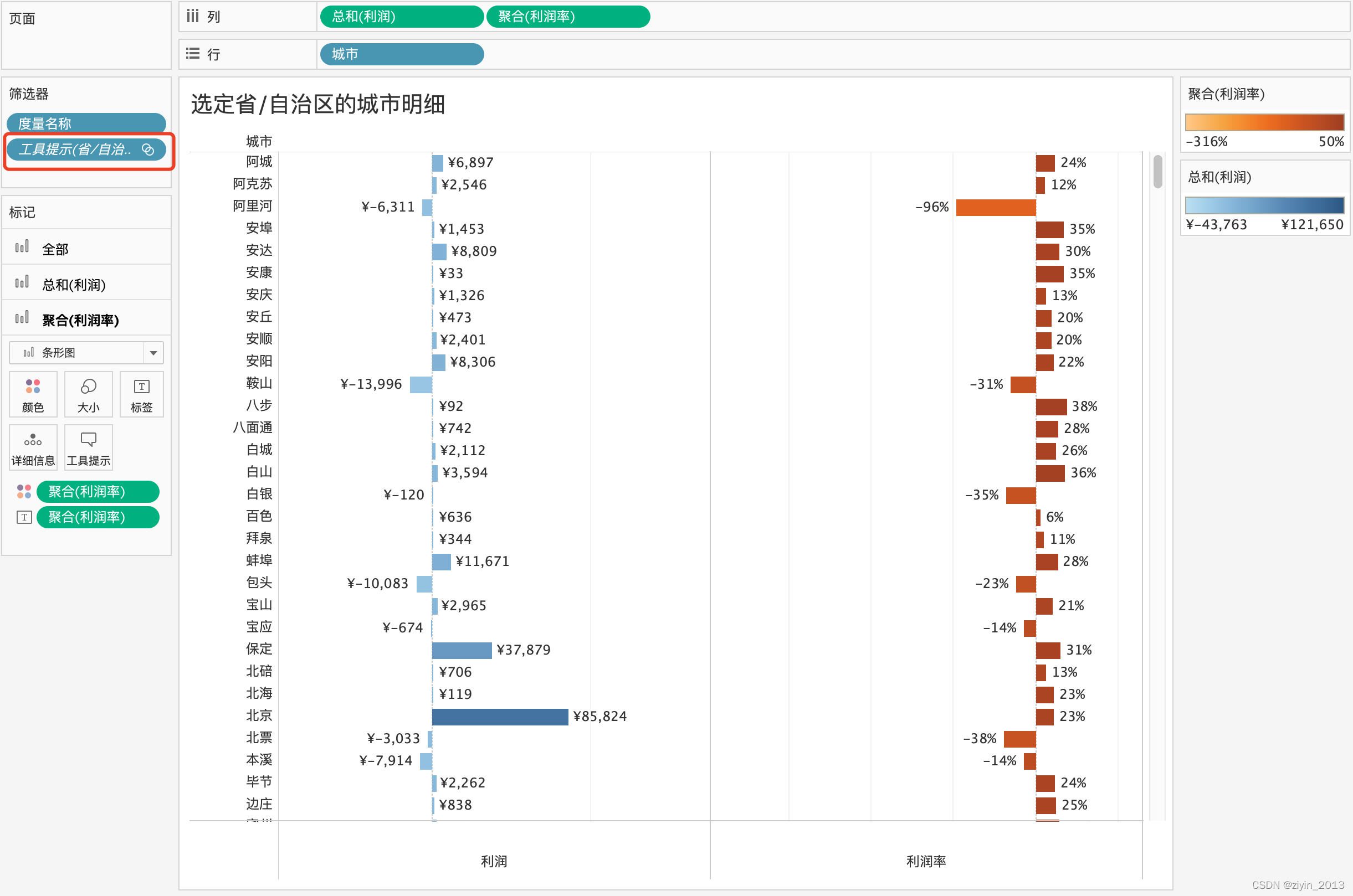Click the 阿城 city row label
Image resolution: width=1353 pixels, height=896 pixels.
click(x=259, y=162)
